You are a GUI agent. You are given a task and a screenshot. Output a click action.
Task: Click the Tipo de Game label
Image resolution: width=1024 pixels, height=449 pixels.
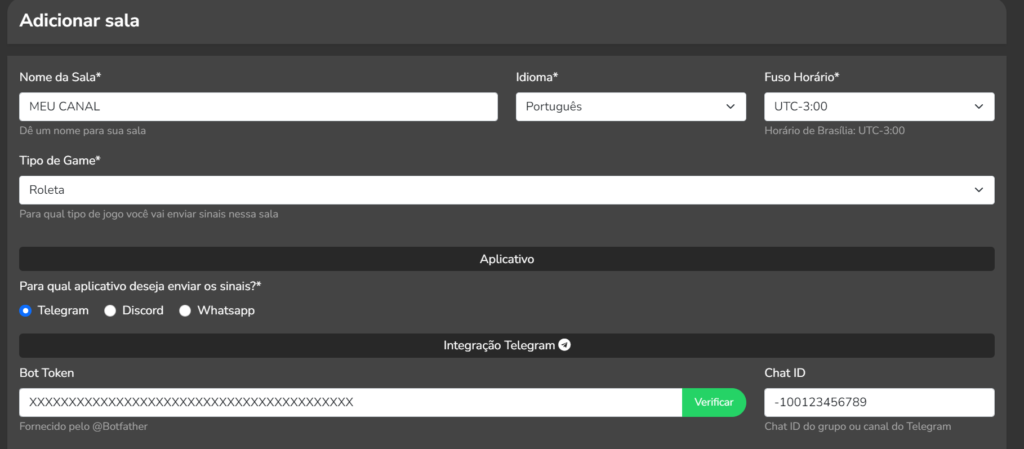tap(60, 160)
